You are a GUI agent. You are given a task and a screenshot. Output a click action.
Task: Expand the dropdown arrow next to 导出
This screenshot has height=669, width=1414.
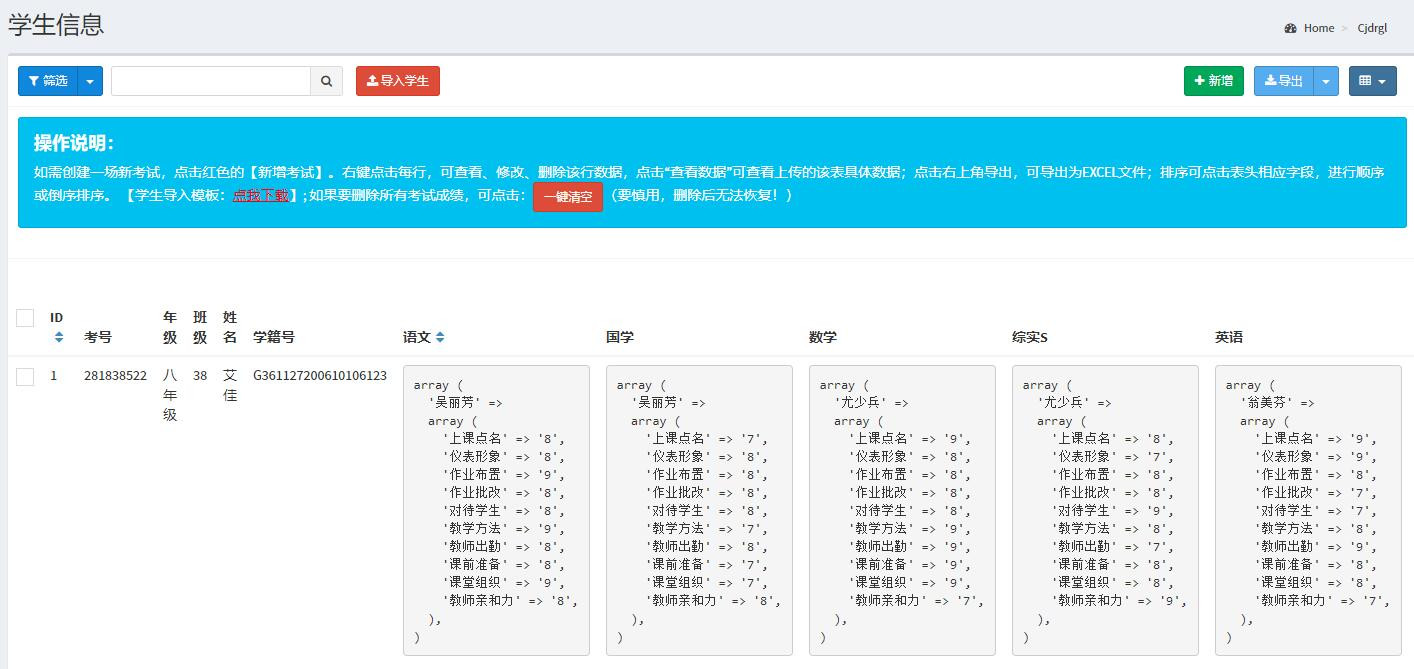[x=1326, y=81]
